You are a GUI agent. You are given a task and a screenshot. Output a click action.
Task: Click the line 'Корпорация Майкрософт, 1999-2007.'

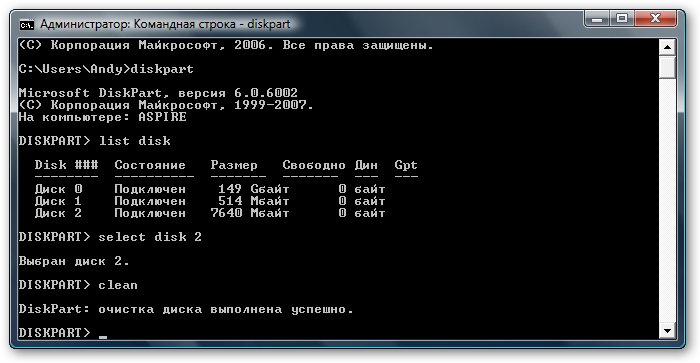(x=182, y=105)
